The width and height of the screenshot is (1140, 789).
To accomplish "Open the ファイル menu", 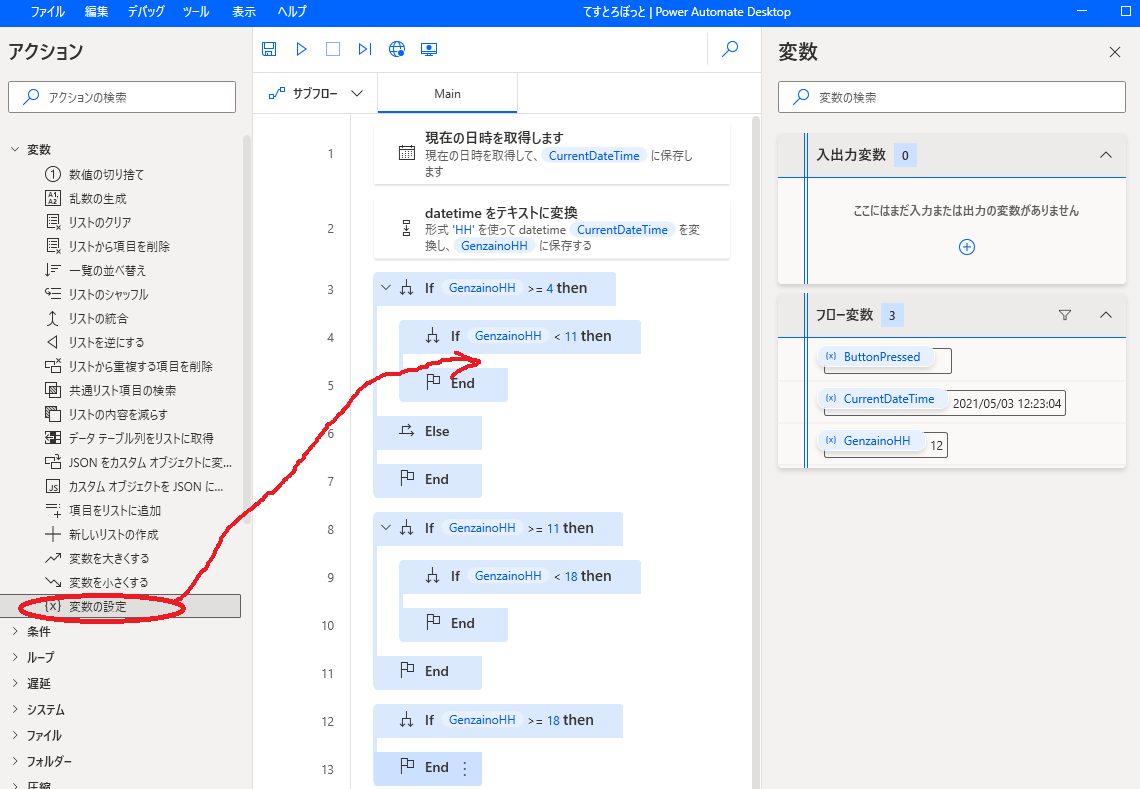I will [50, 12].
